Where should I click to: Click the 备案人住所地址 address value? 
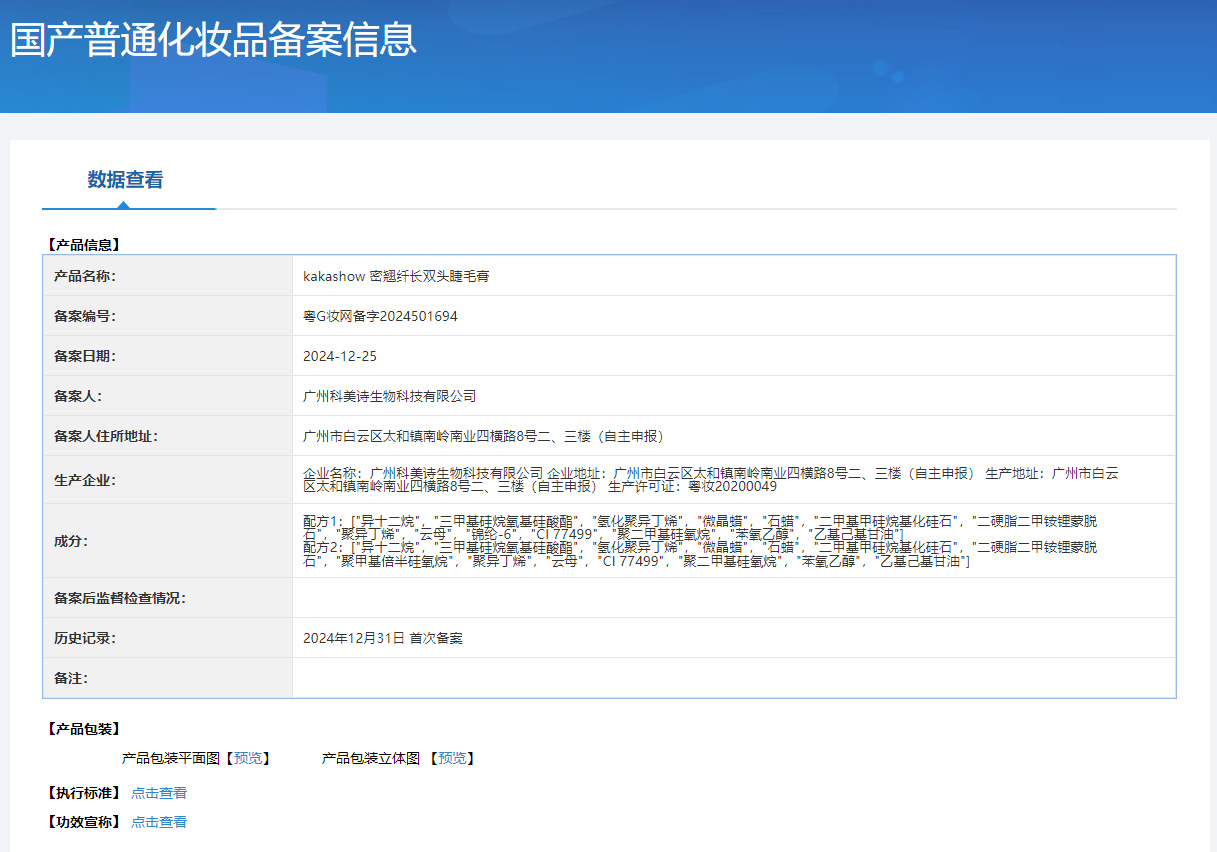[x=483, y=436]
